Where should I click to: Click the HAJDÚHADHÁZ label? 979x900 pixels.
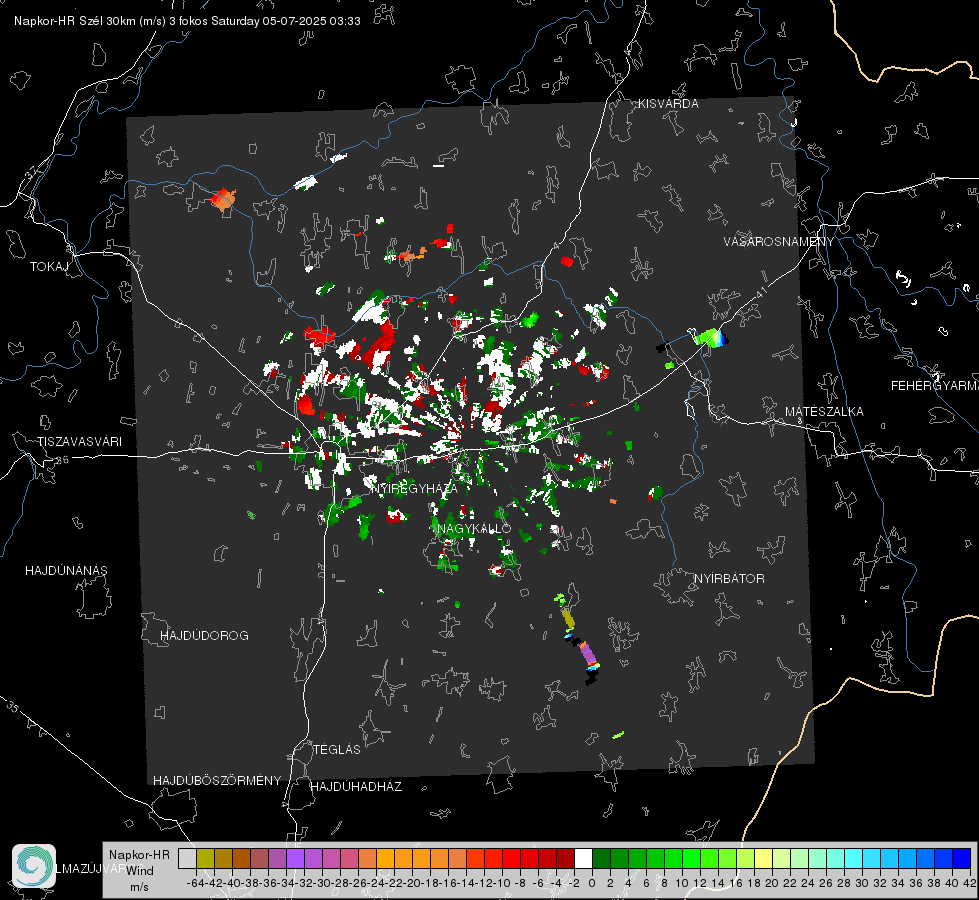click(356, 786)
